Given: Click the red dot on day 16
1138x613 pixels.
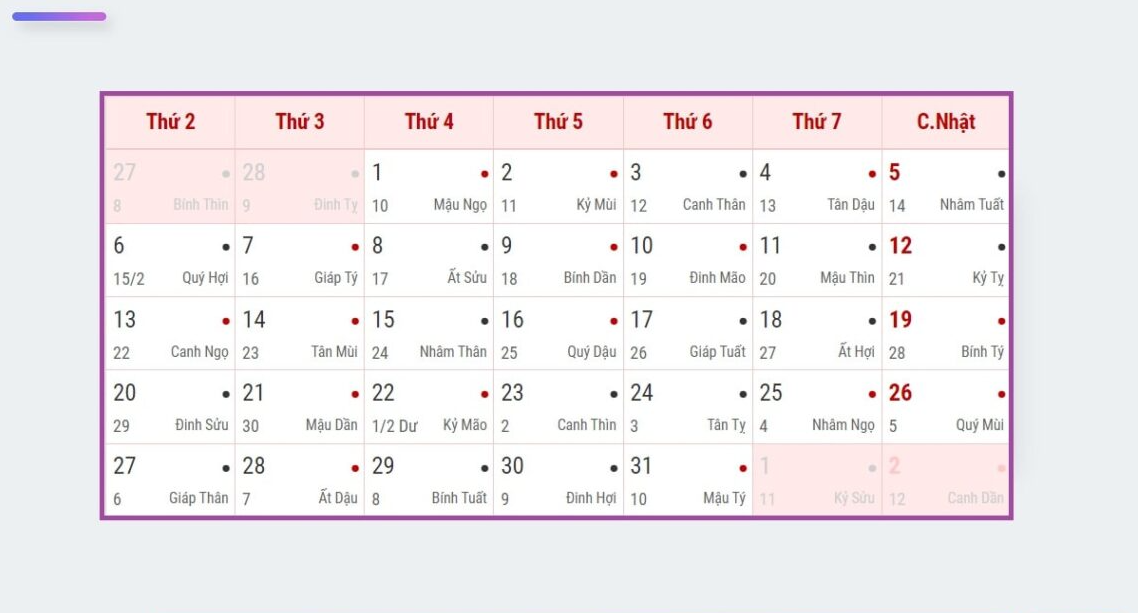Looking at the screenshot, I should [613, 321].
